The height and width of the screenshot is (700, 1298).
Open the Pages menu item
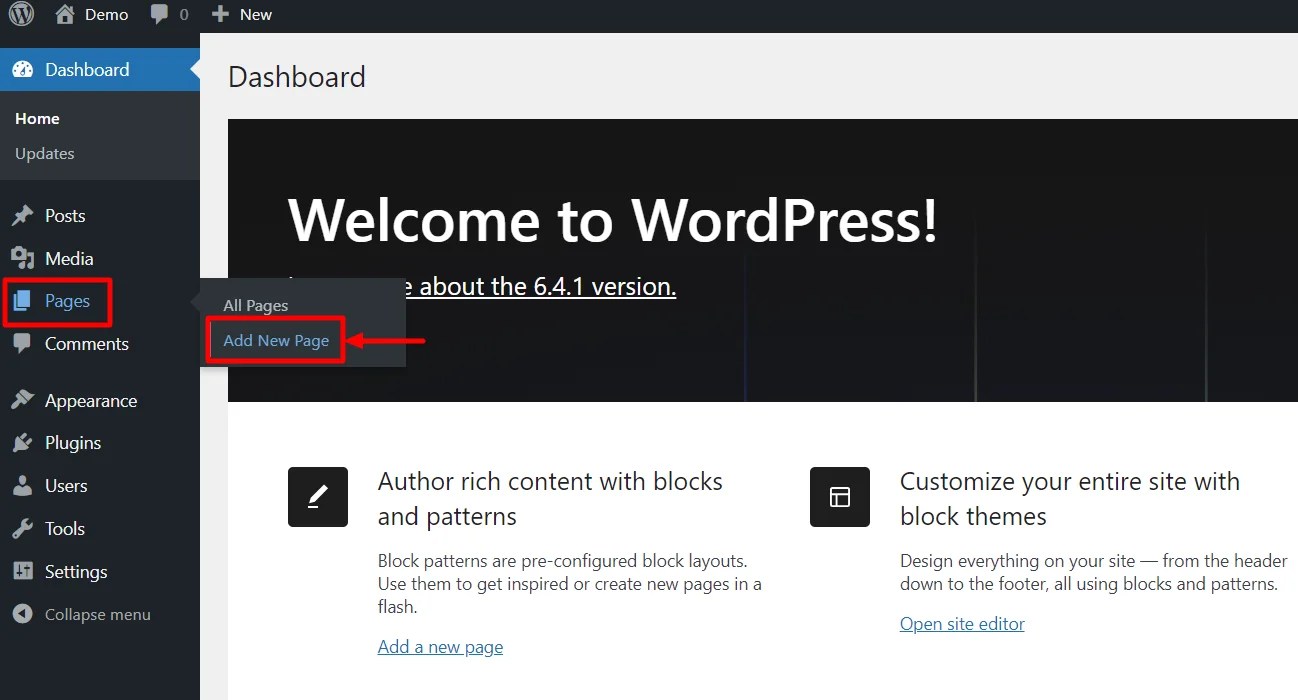[57, 301]
